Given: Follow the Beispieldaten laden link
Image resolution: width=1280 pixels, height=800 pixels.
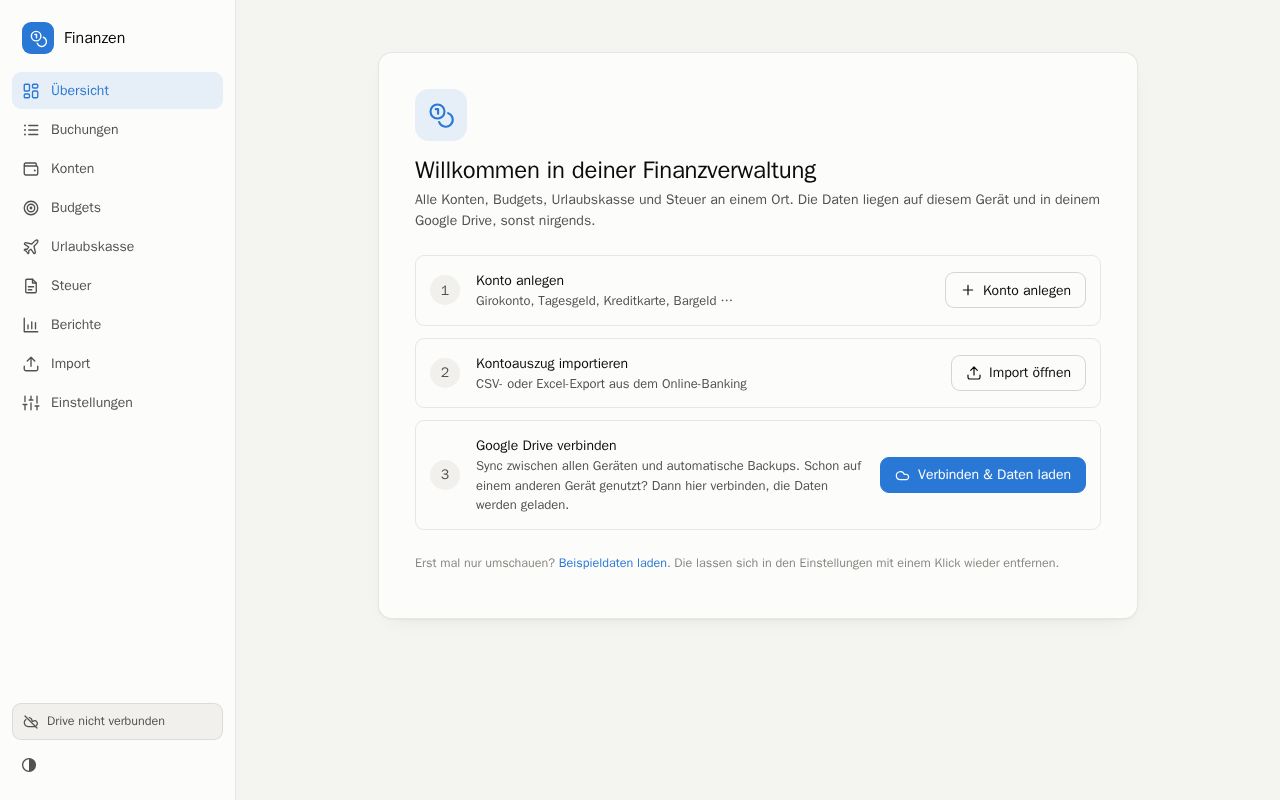Looking at the screenshot, I should [x=612, y=563].
